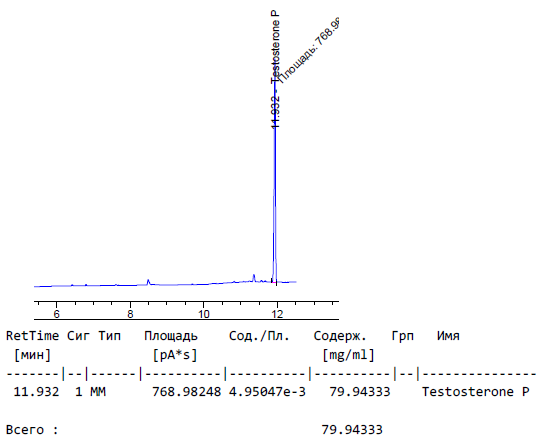Click the rotated Testosterone P peak label
The image size is (538, 444).
tap(275, 70)
